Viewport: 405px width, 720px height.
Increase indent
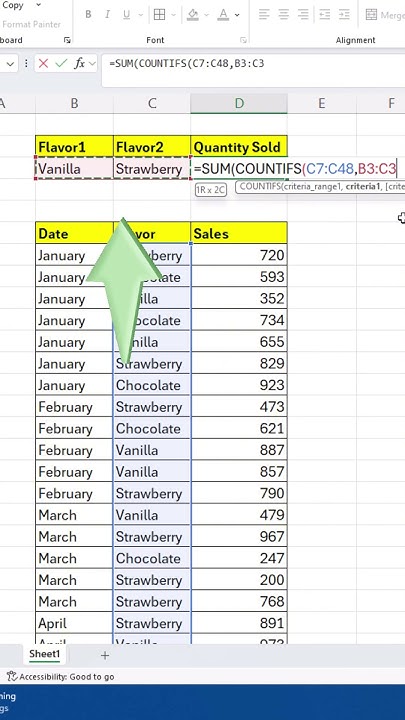(344, 15)
